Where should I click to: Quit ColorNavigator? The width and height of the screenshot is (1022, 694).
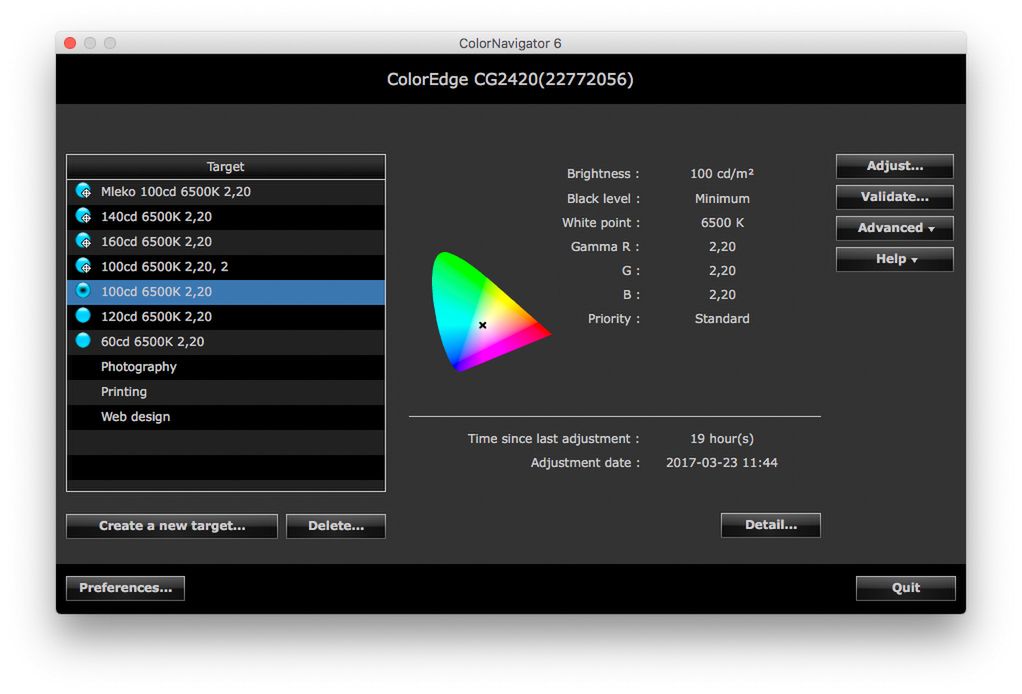point(905,588)
